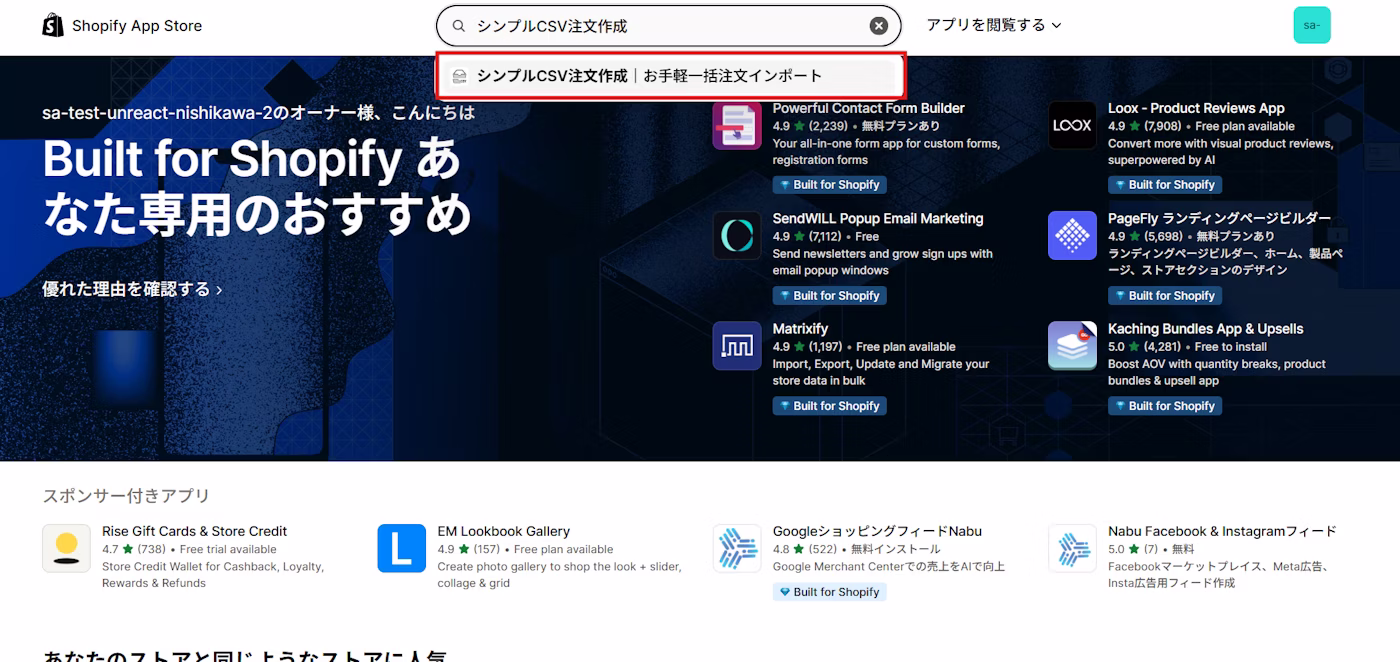The height and width of the screenshot is (662, 1400).
Task: Click app icon in search suggestion
Action: [x=459, y=76]
